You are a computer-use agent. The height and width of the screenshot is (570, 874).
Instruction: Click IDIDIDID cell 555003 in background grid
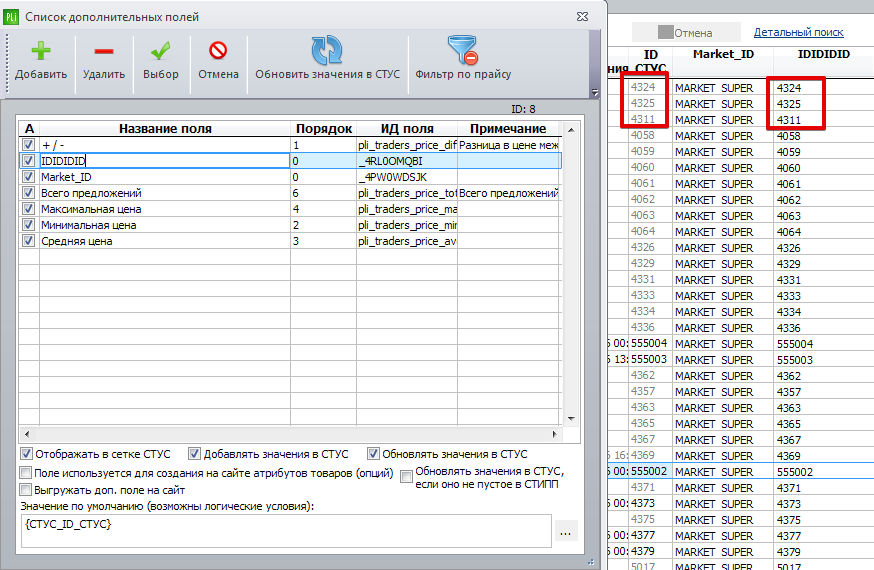[823, 360]
